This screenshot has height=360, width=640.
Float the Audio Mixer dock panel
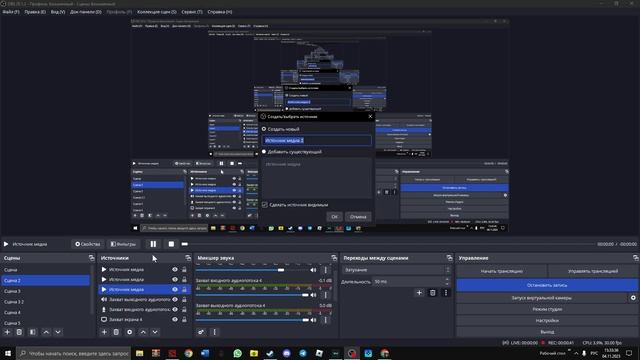334,258
